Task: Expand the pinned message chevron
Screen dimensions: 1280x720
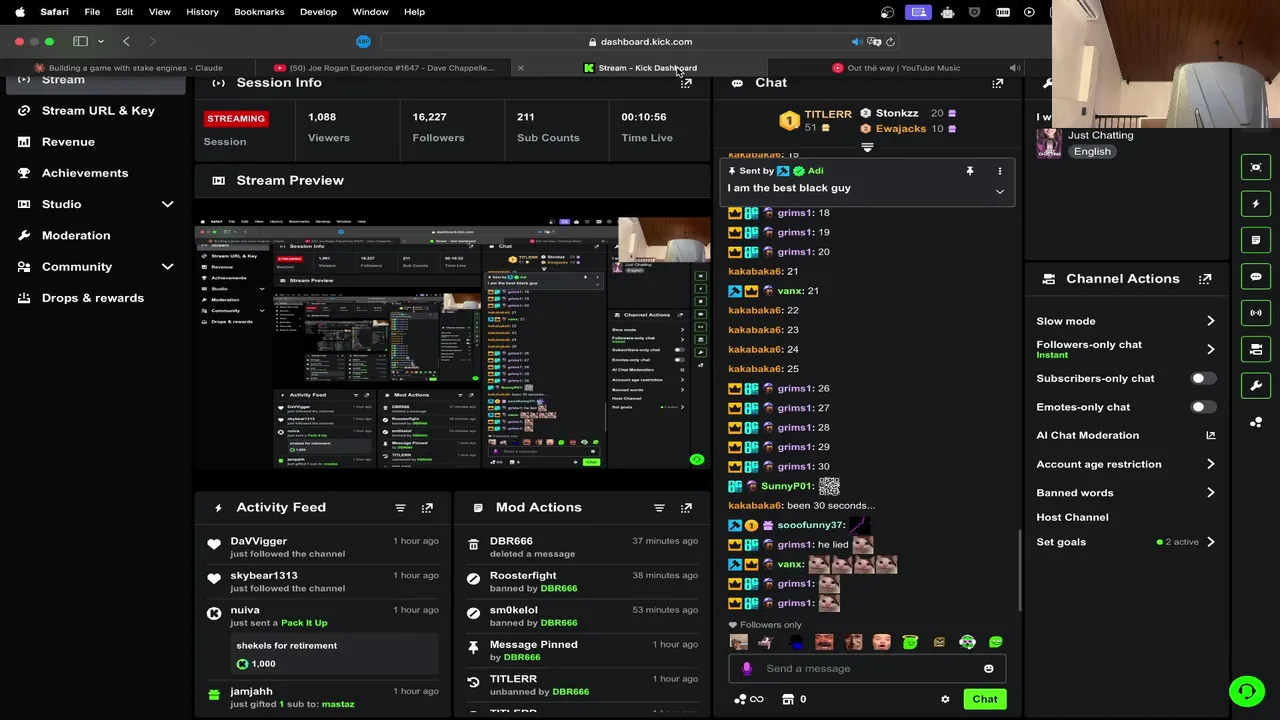Action: point(999,192)
